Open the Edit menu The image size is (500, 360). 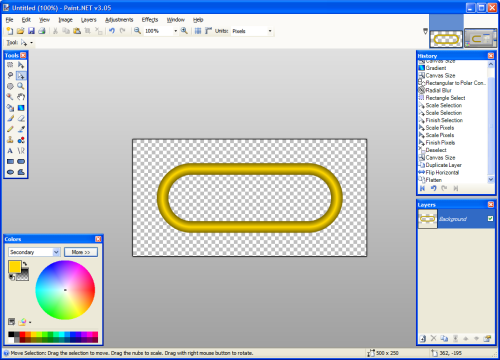click(26, 20)
